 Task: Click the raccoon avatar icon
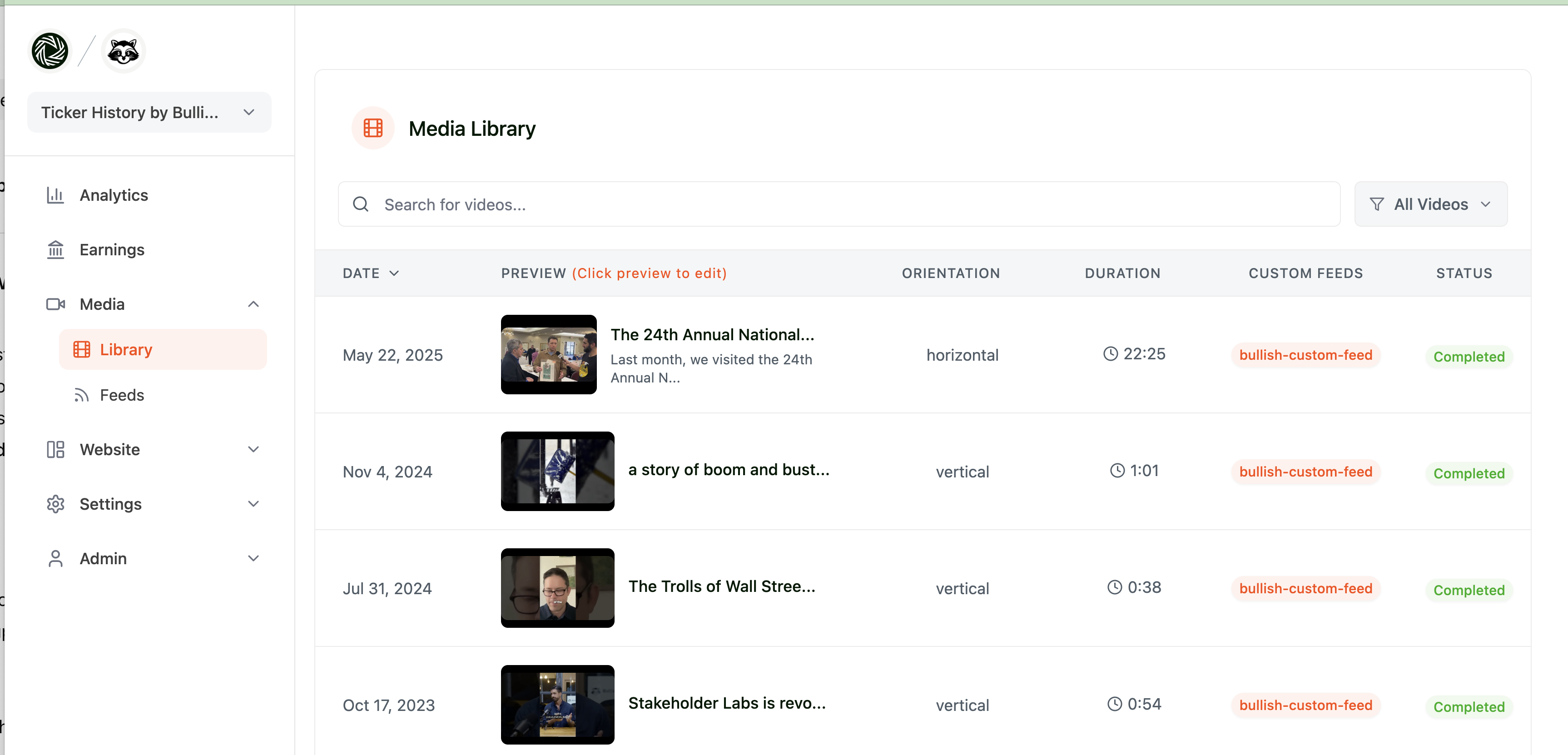tap(123, 50)
